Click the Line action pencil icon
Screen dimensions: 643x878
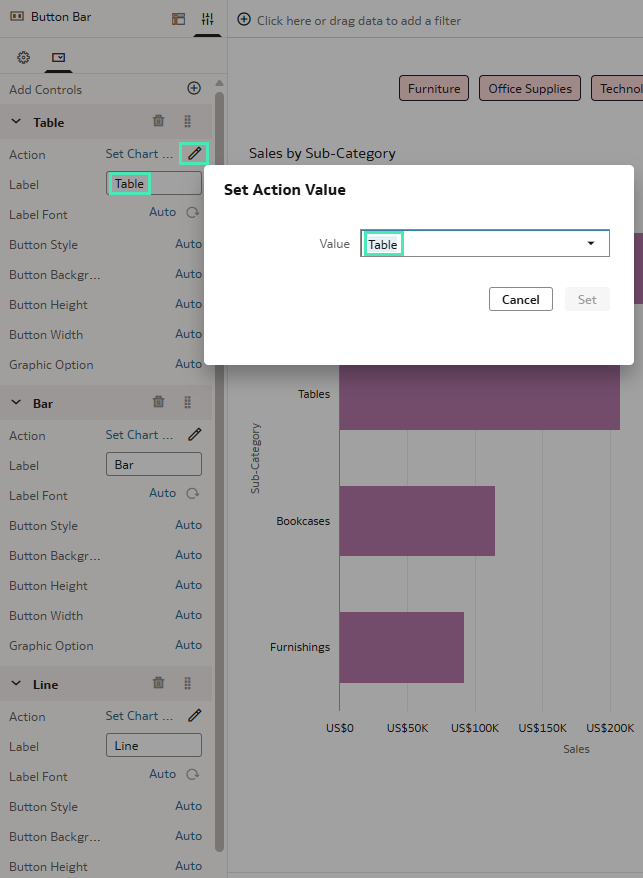[194, 716]
